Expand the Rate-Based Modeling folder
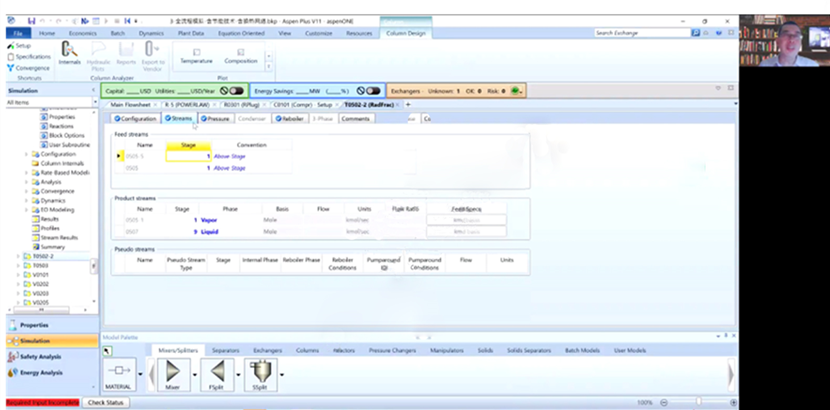Viewport: 830px width, 410px height. point(26,172)
